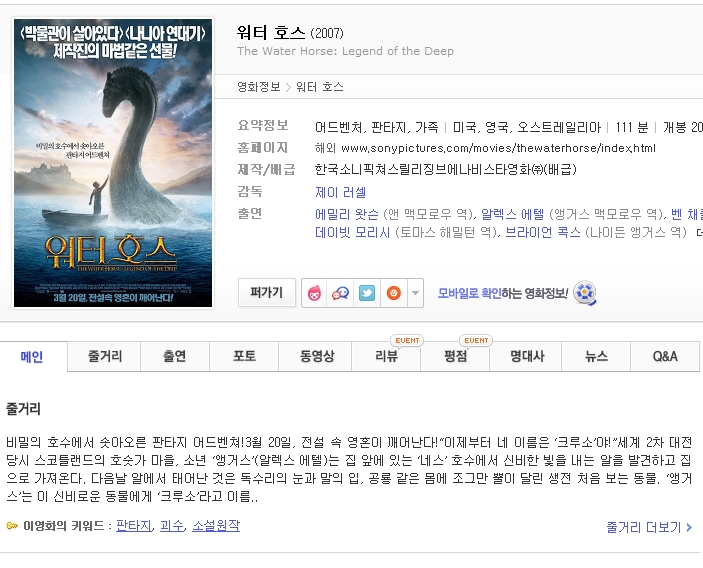Screen dimensions: 703x568
Task: Open the 리뷰 tab
Action: (x=386, y=356)
